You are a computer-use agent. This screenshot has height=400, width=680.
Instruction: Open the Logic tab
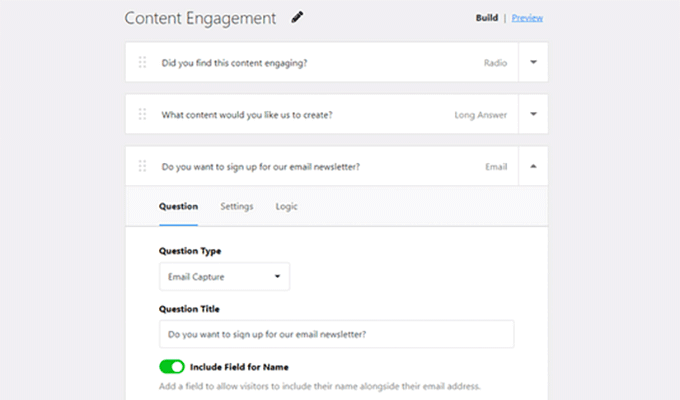point(287,207)
